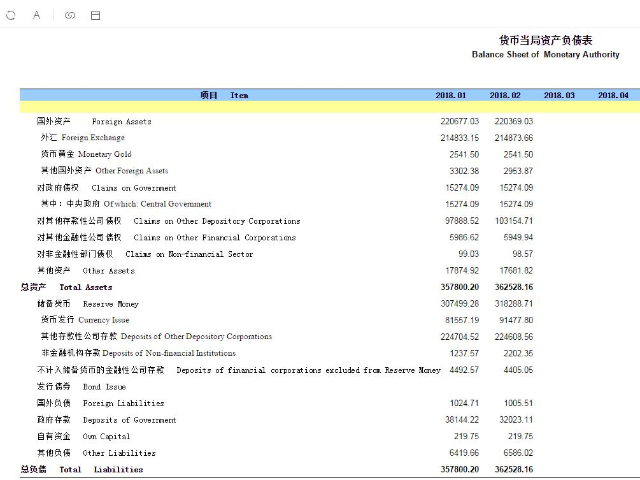Click the value 224608.56 in 2018.02 column

pyautogui.click(x=514, y=337)
